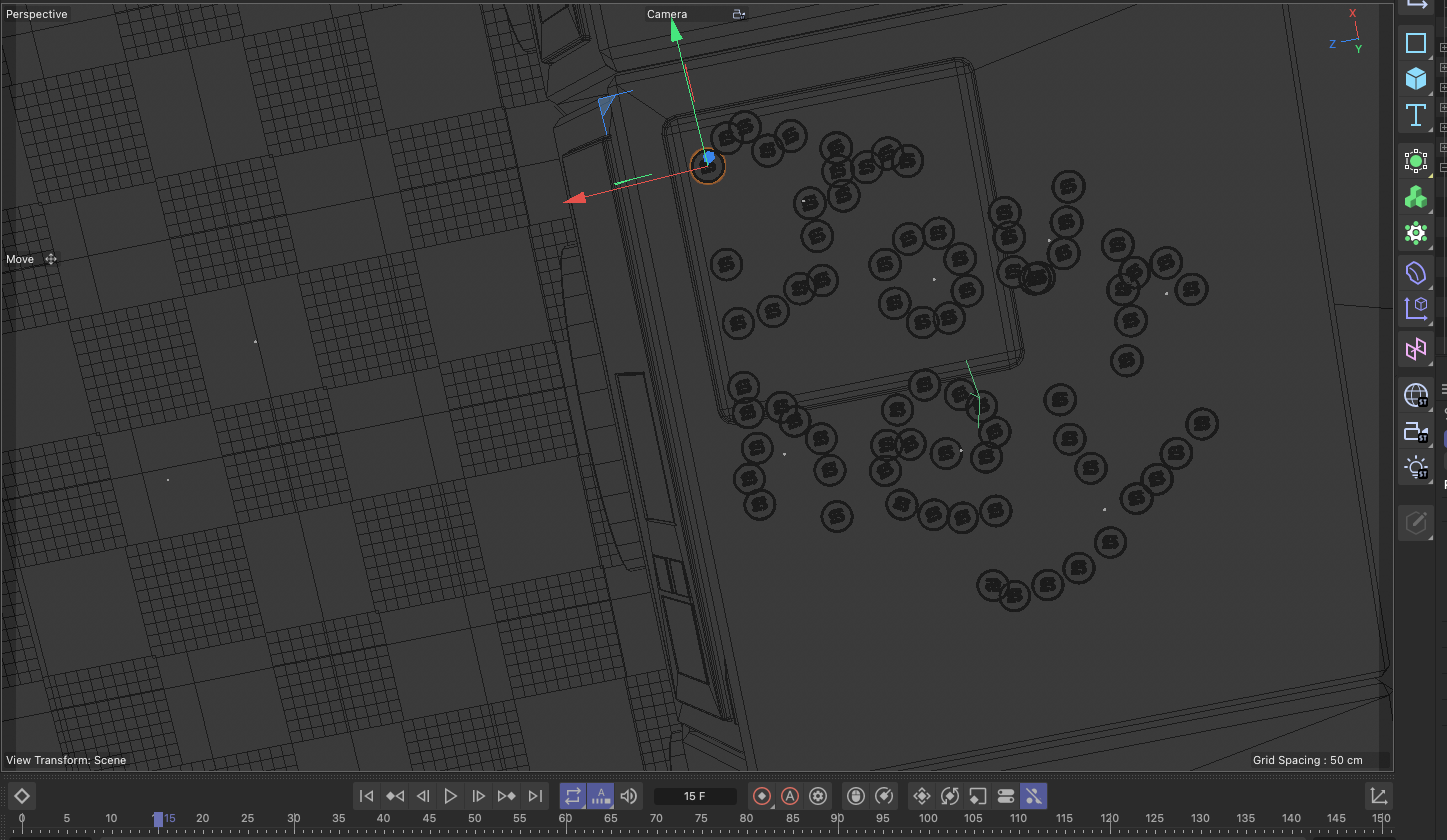Click the Camera label at the viewport top
The height and width of the screenshot is (840, 1447).
(x=667, y=14)
